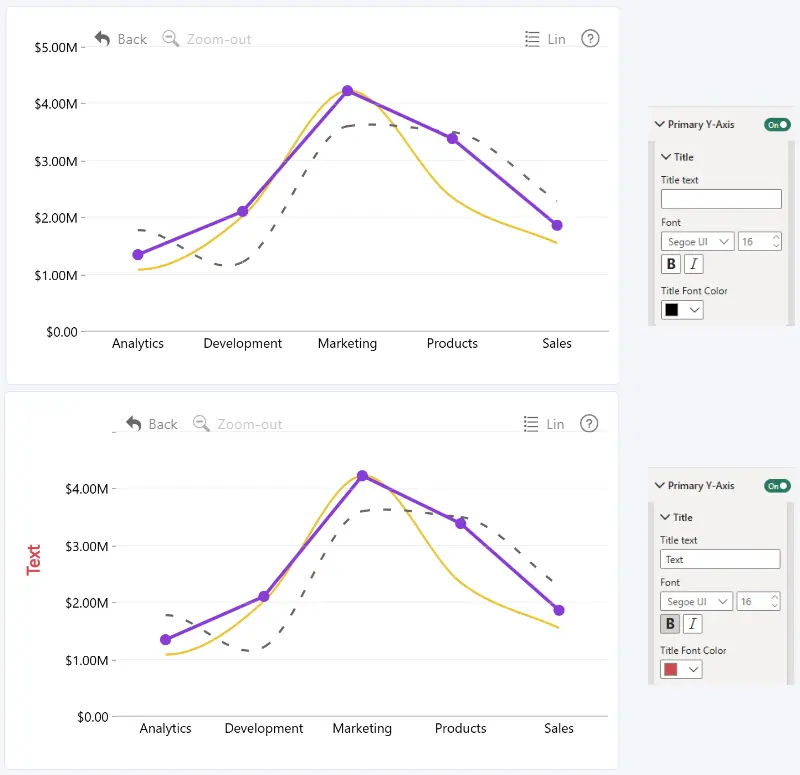Click the Sales data point in bottom chart

pyautogui.click(x=559, y=610)
